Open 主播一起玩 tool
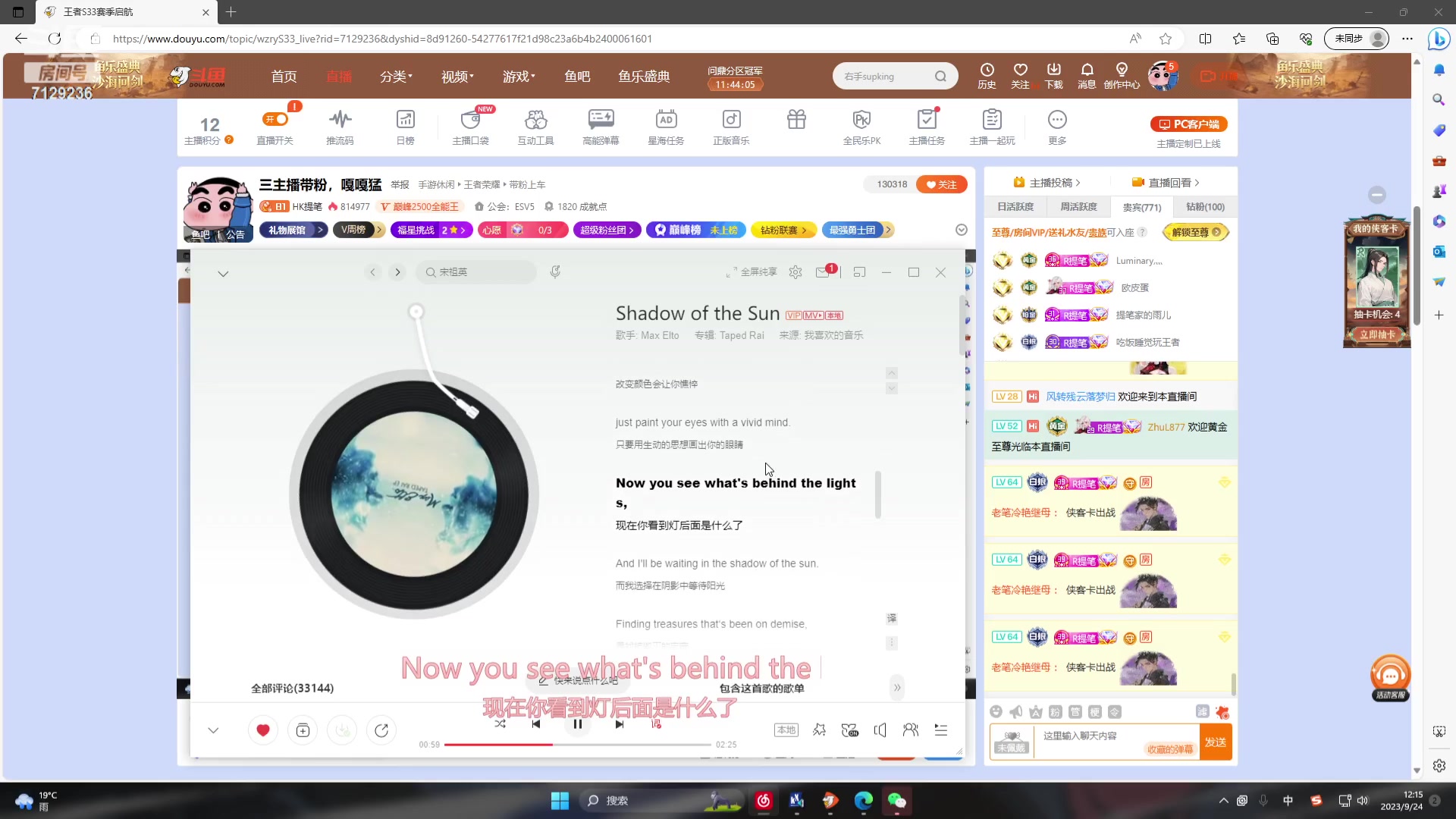Screen dimensions: 1456x819 [992, 127]
